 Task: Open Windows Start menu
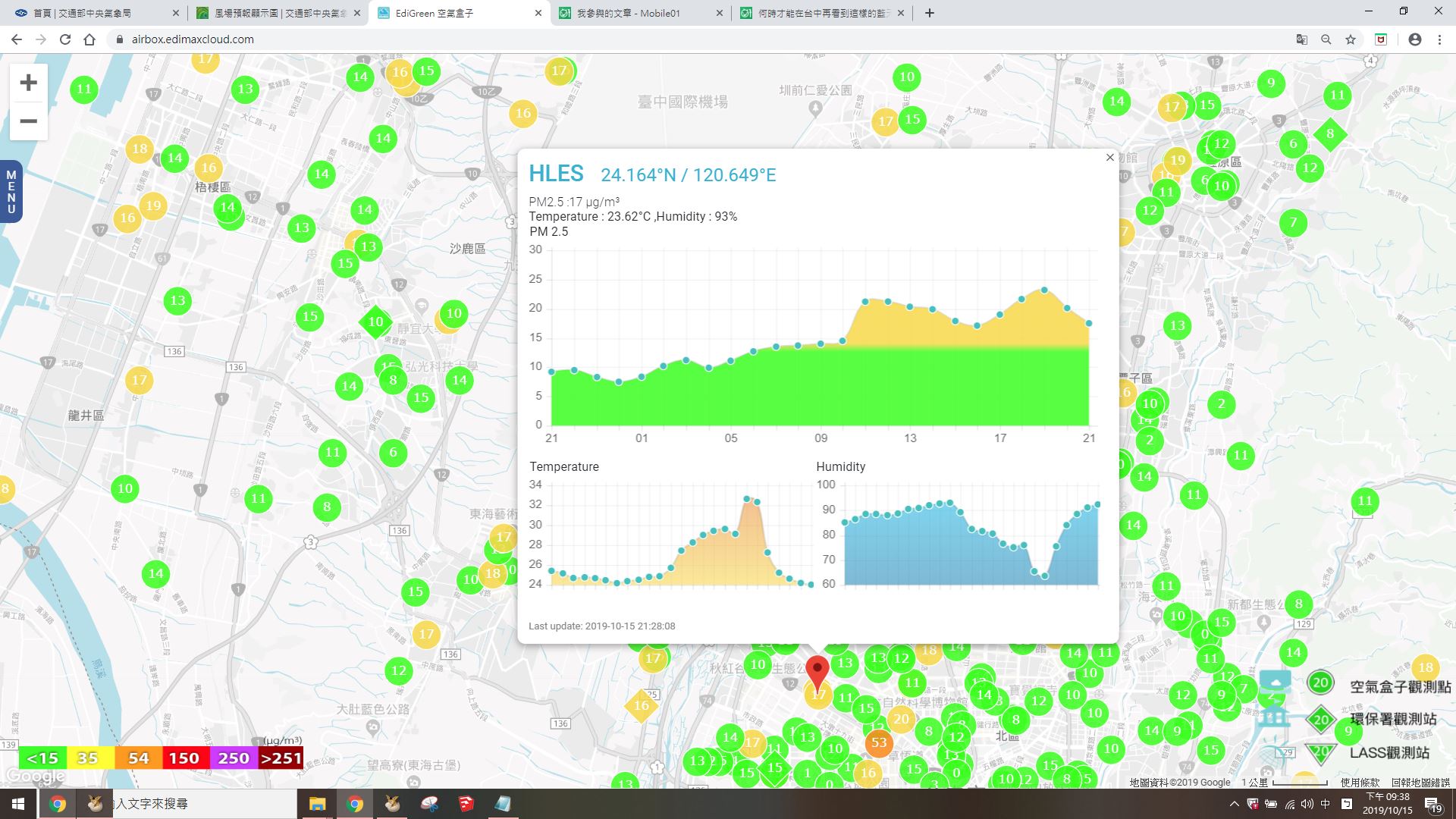(x=18, y=804)
